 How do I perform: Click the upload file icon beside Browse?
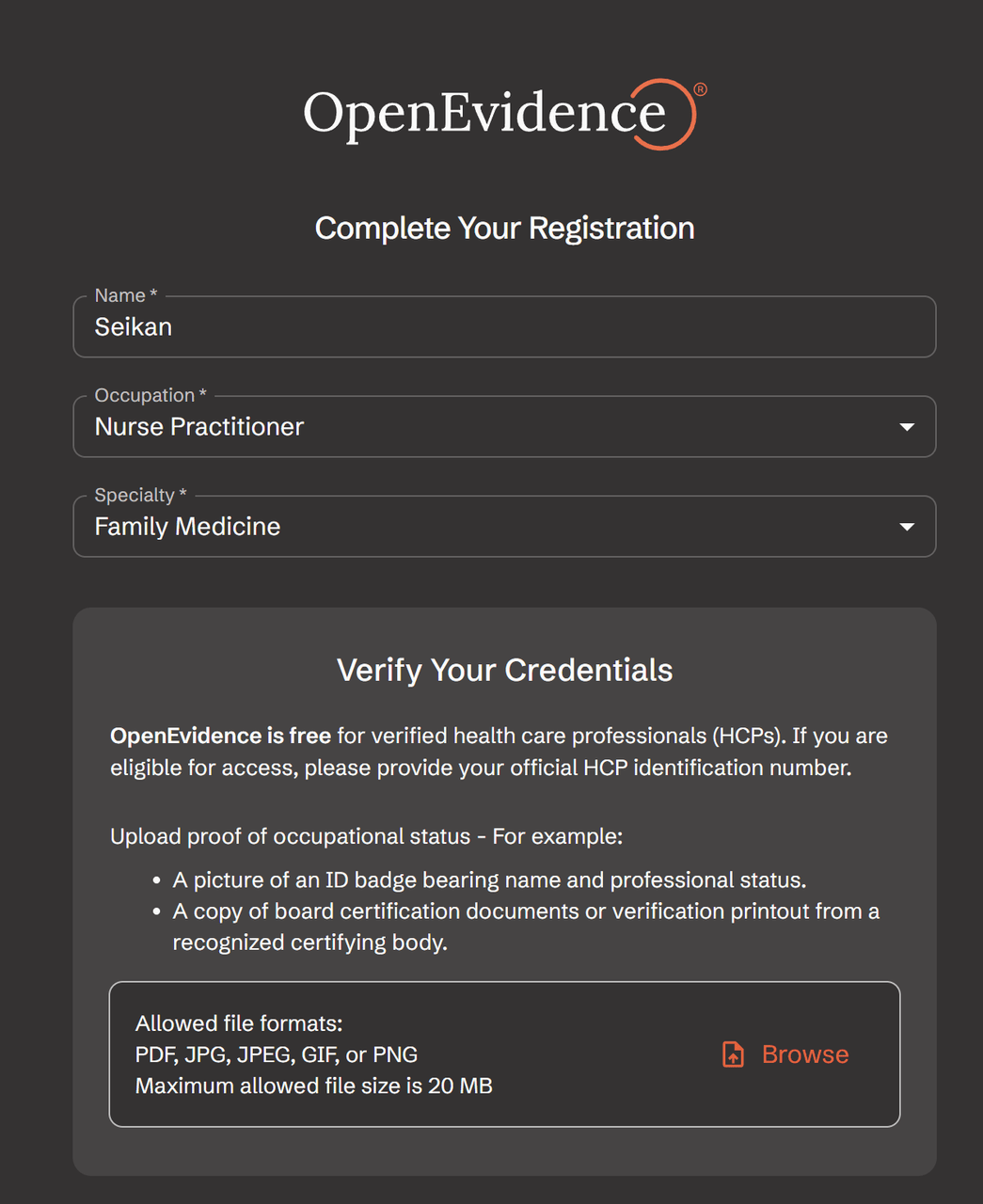(x=733, y=1054)
